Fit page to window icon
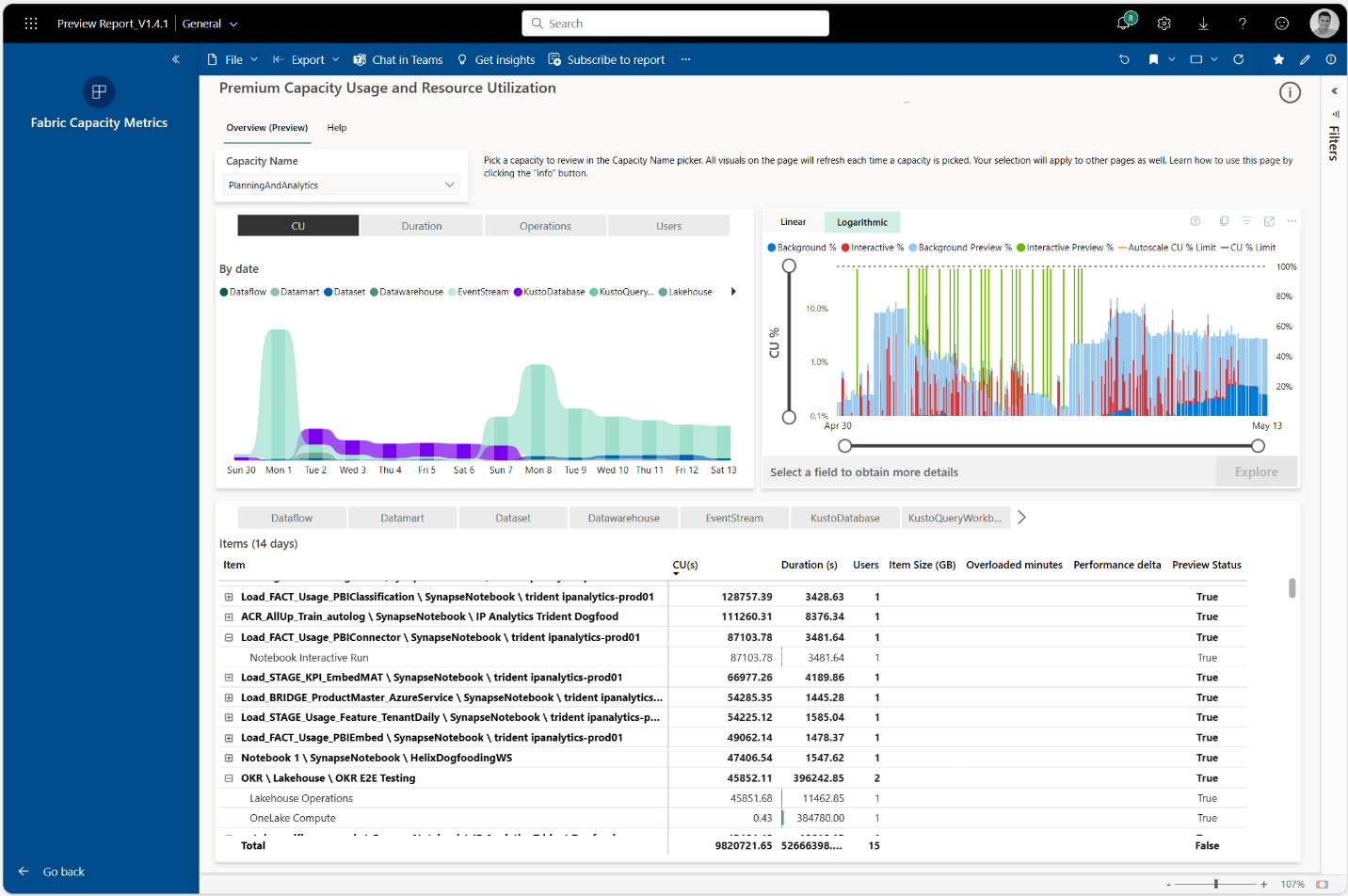 1322,884
